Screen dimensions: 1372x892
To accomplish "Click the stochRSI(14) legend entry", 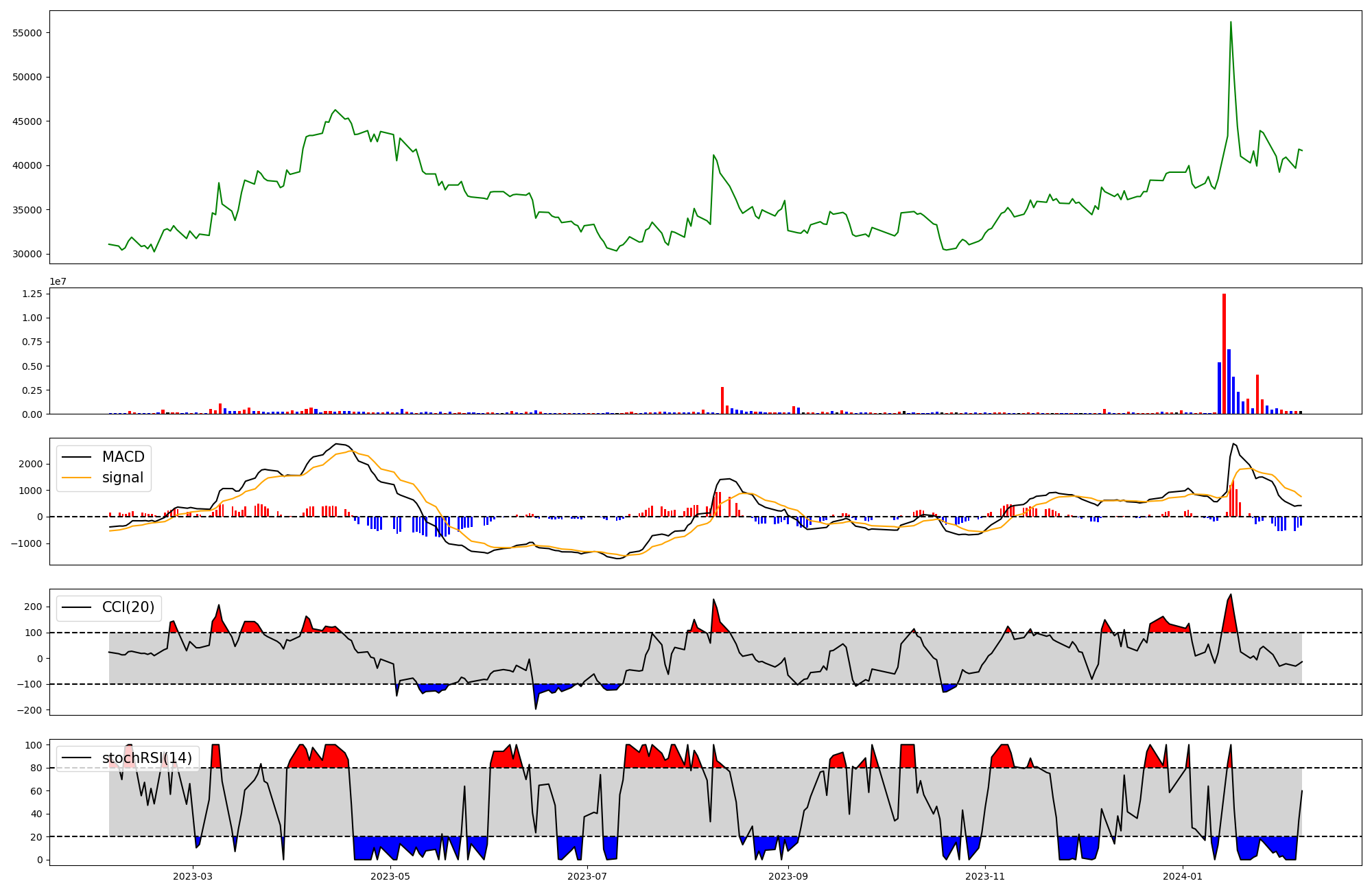I will pos(147,758).
